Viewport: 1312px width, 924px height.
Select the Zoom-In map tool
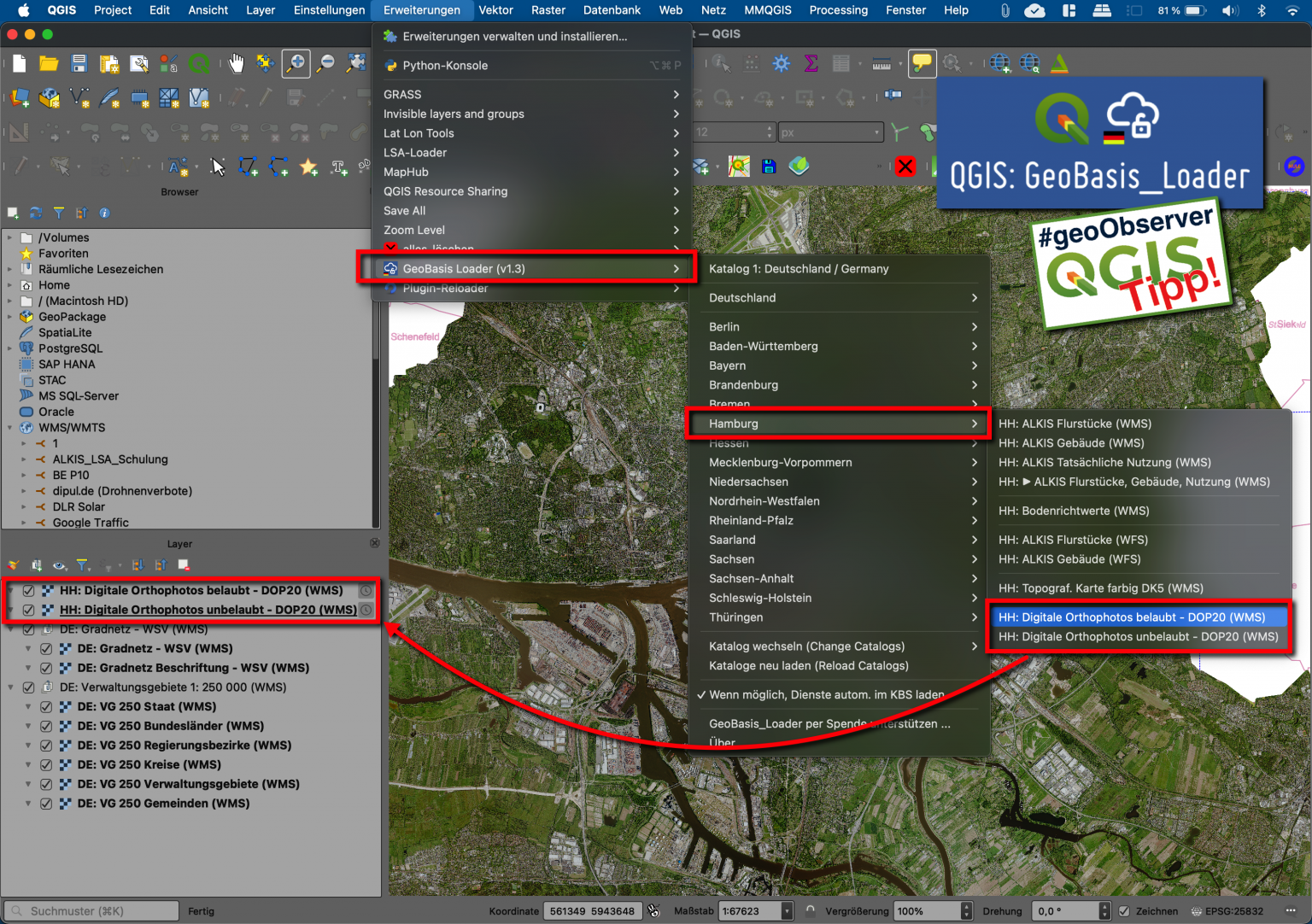[296, 63]
